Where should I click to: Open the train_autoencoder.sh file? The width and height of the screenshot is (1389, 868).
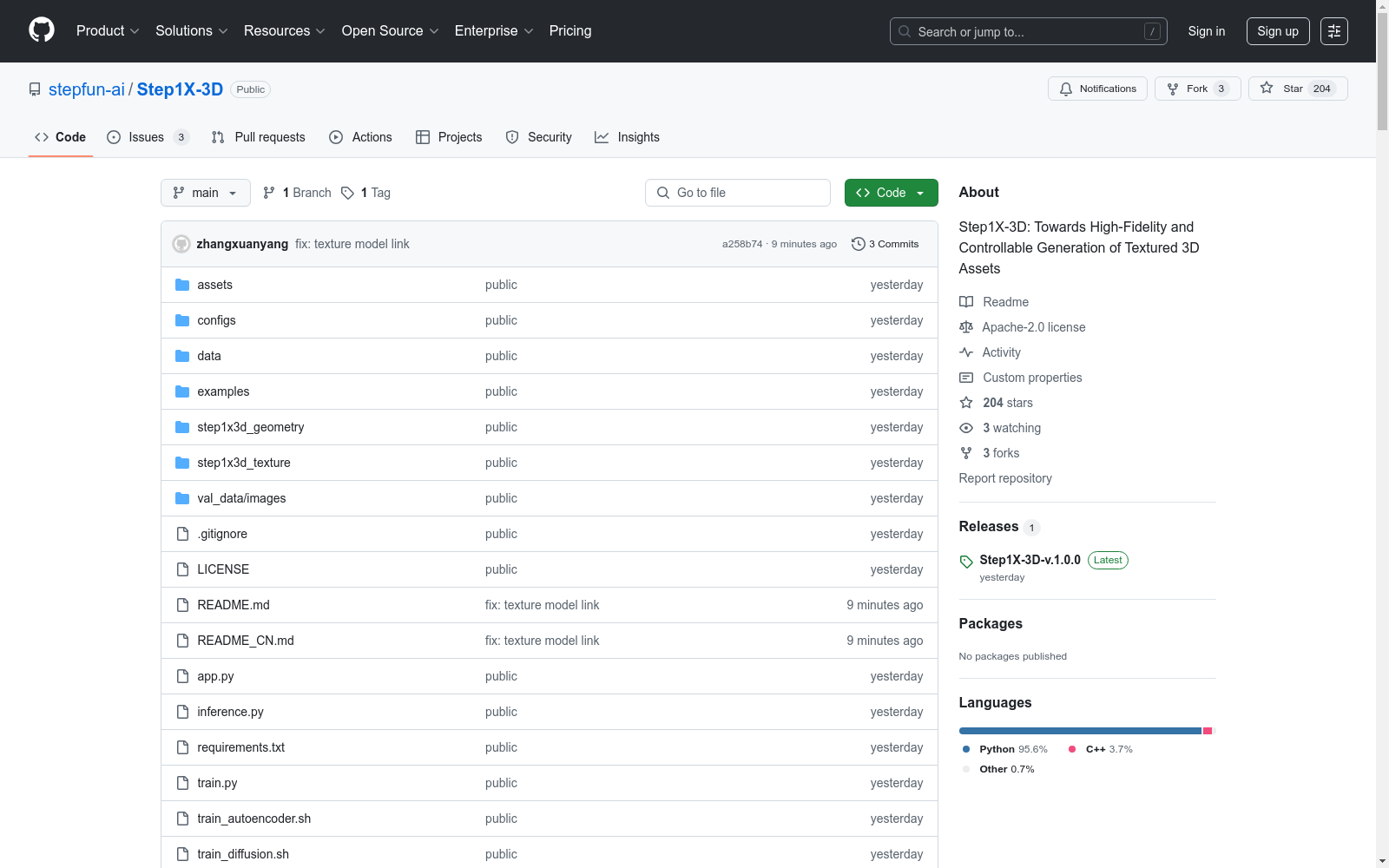253,819
